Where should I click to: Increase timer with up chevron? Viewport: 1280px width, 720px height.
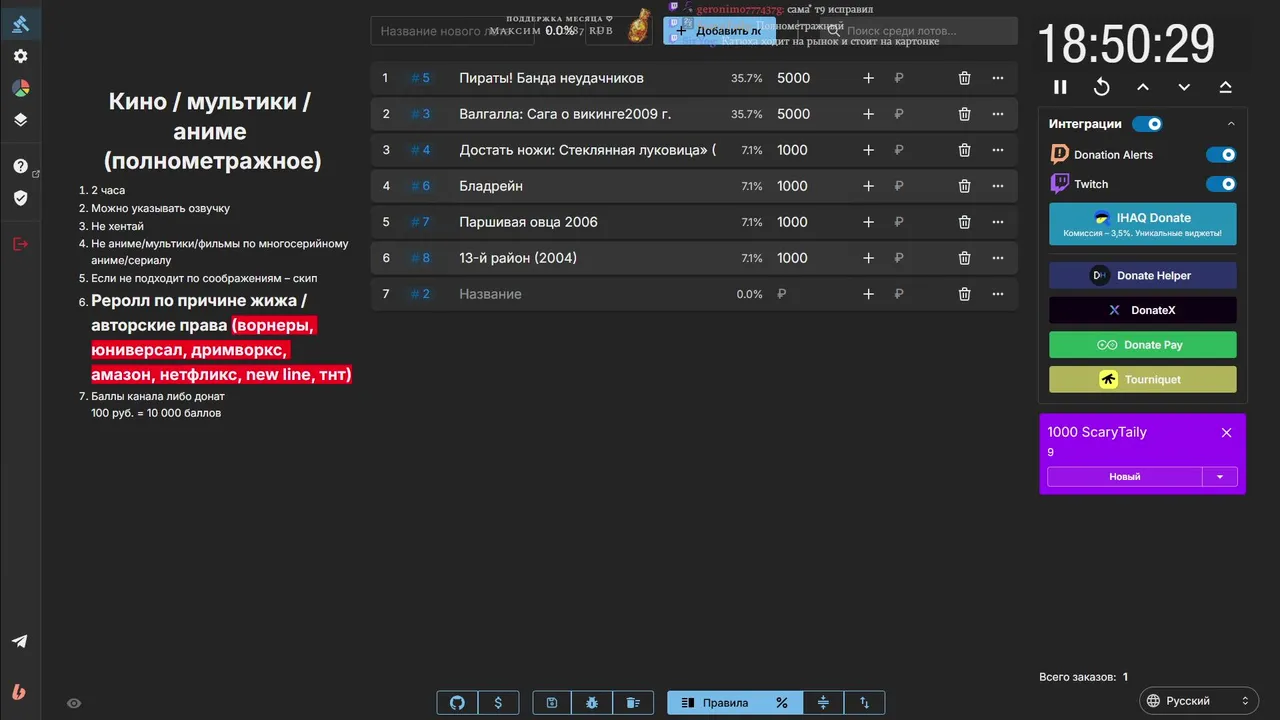(1143, 87)
